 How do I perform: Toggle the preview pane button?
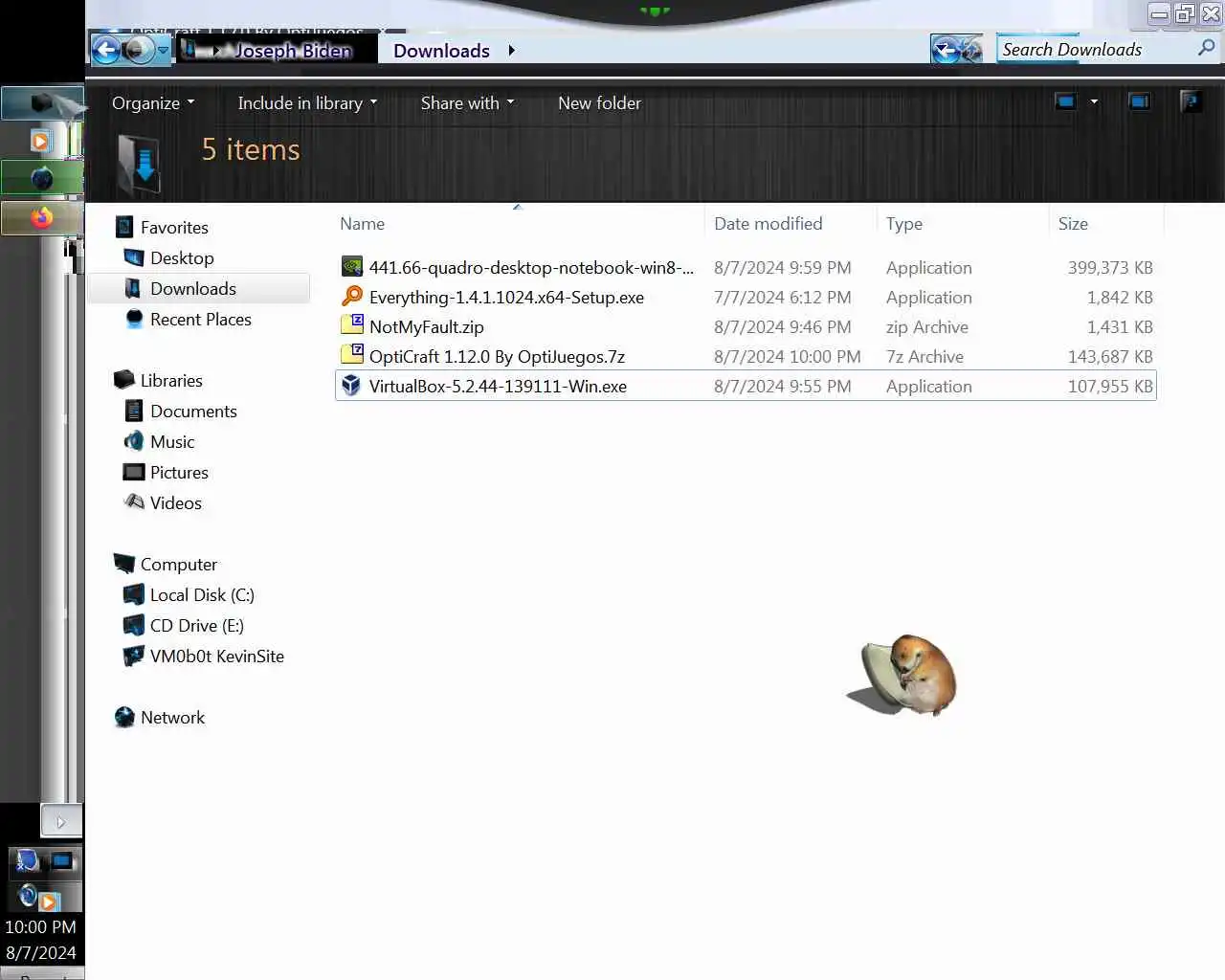pos(1139,101)
